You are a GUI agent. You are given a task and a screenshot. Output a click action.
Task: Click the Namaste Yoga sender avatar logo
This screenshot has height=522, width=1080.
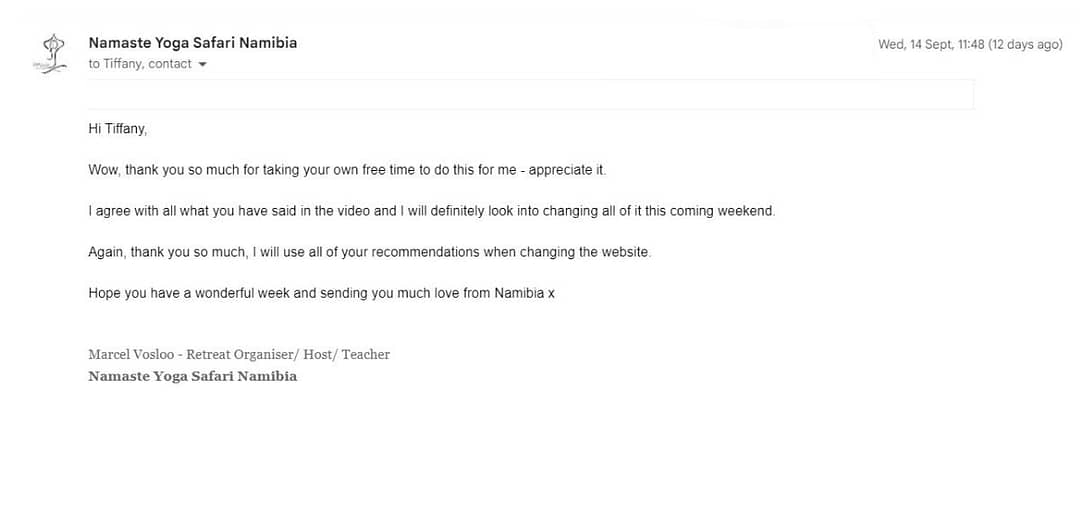(50, 53)
